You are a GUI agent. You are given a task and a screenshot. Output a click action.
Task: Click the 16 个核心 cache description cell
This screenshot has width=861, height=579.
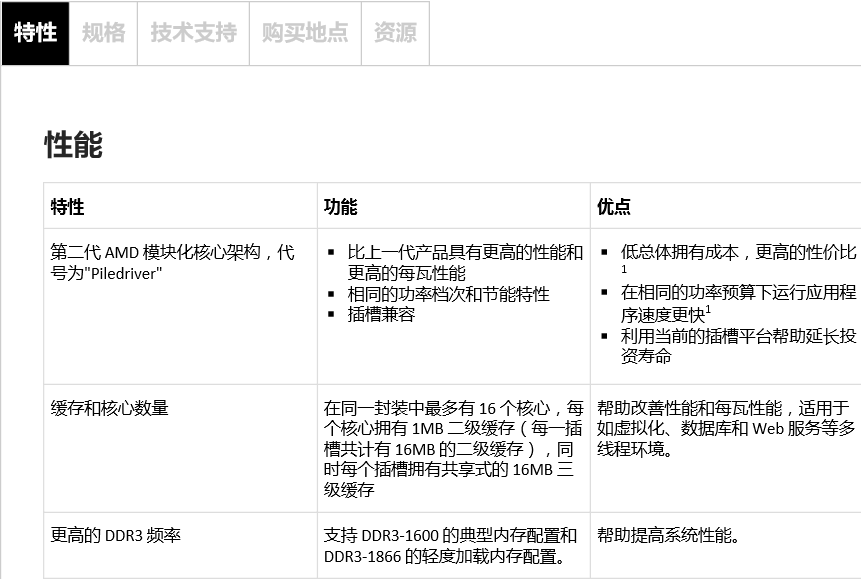pos(452,449)
